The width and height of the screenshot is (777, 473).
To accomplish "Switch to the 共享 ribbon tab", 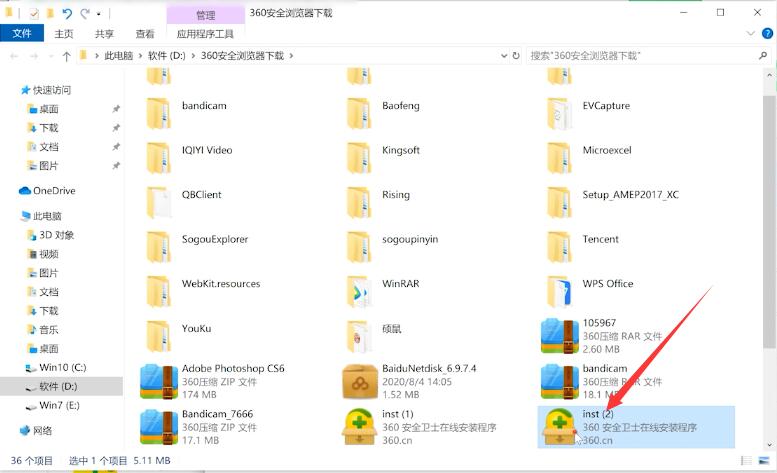I will [x=104, y=34].
